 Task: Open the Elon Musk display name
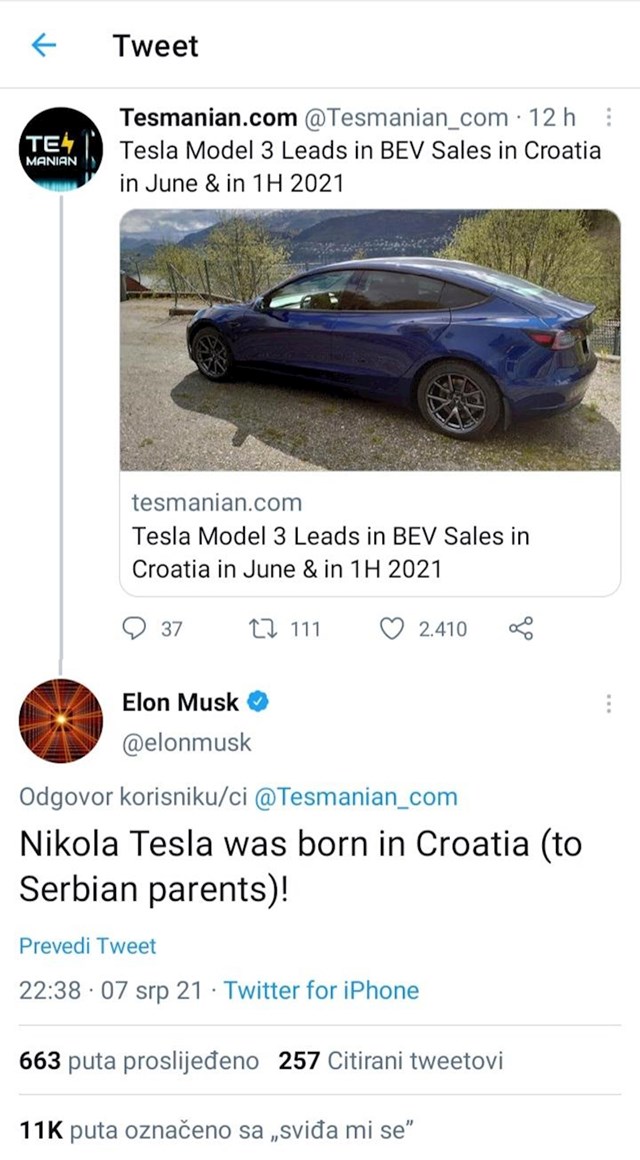click(x=181, y=701)
